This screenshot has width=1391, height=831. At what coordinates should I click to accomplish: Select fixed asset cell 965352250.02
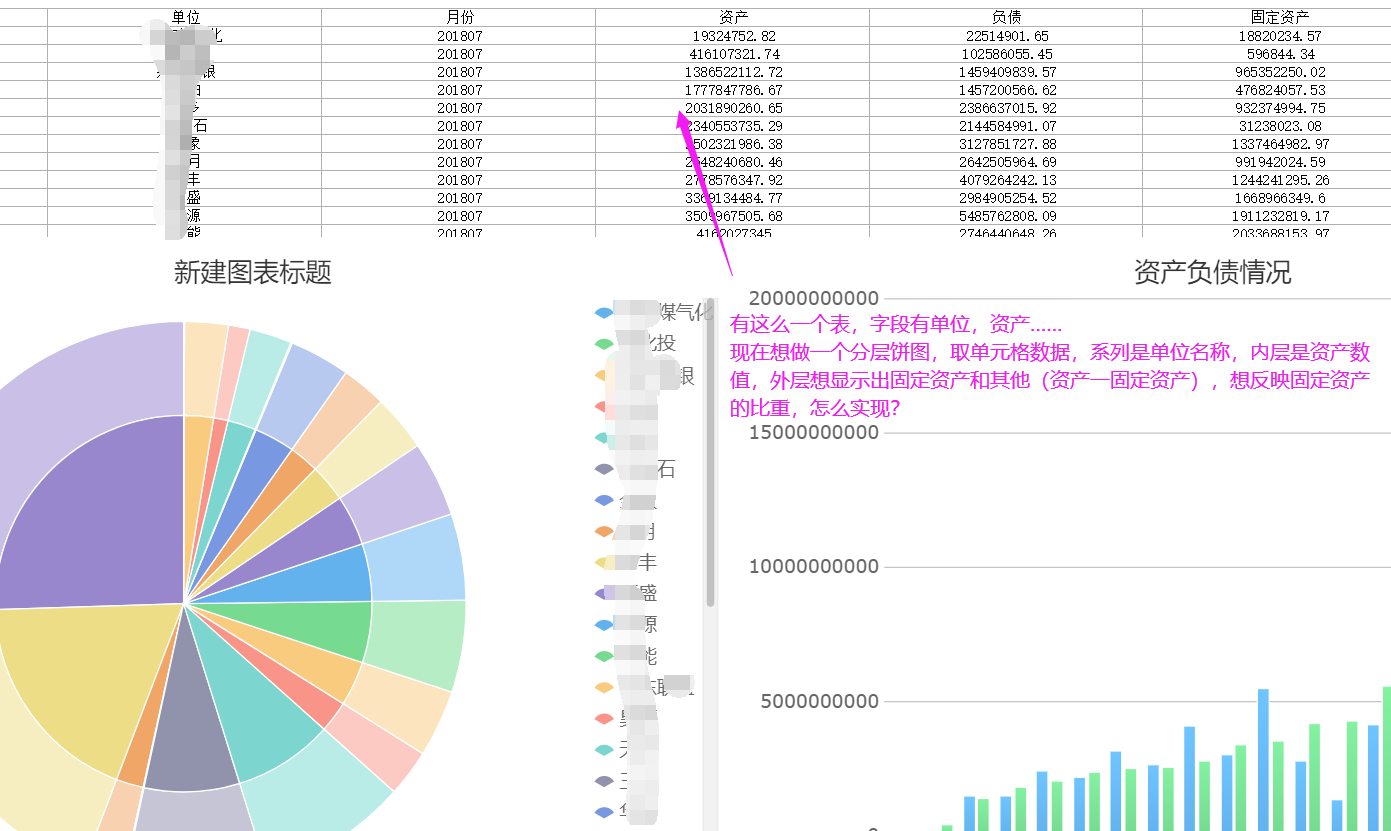1267,72
